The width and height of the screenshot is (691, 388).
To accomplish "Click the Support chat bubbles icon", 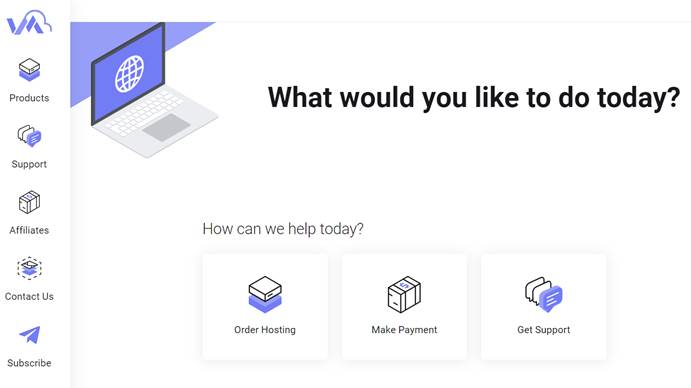I will (29, 136).
